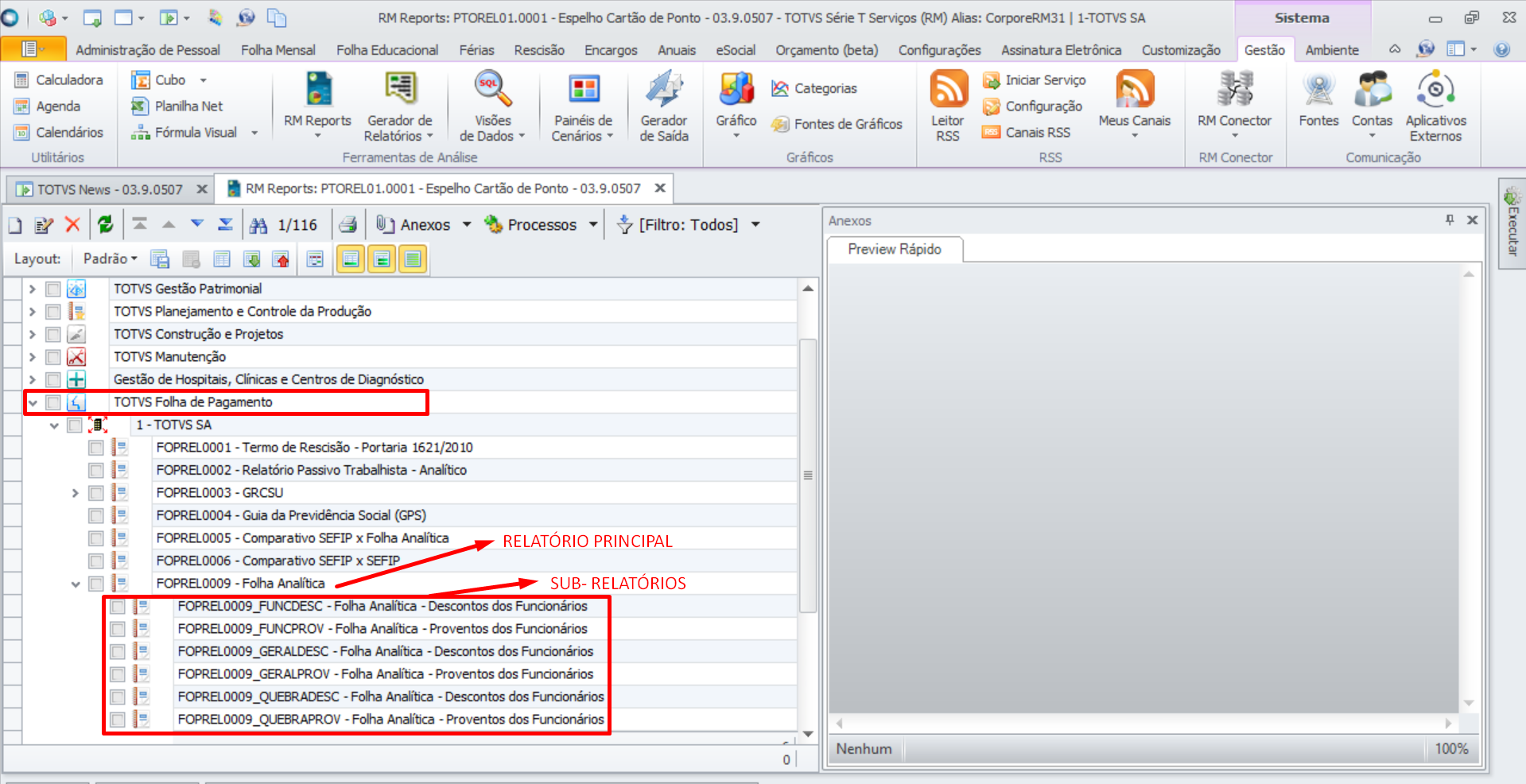This screenshot has height=784, width=1526.
Task: Check the FOPREL0009_QUEBRAPROV checkbox
Action: (118, 720)
